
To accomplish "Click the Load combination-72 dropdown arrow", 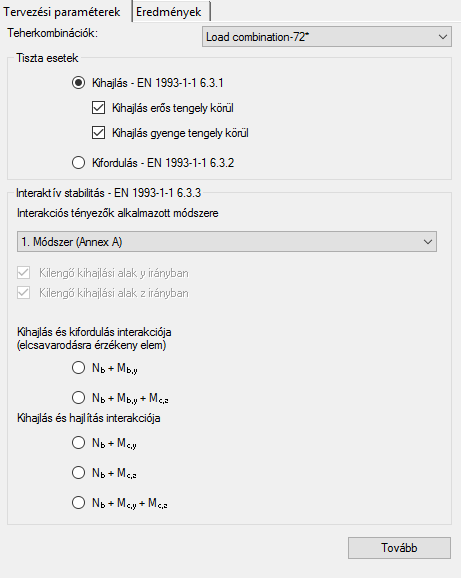I will pos(443,37).
